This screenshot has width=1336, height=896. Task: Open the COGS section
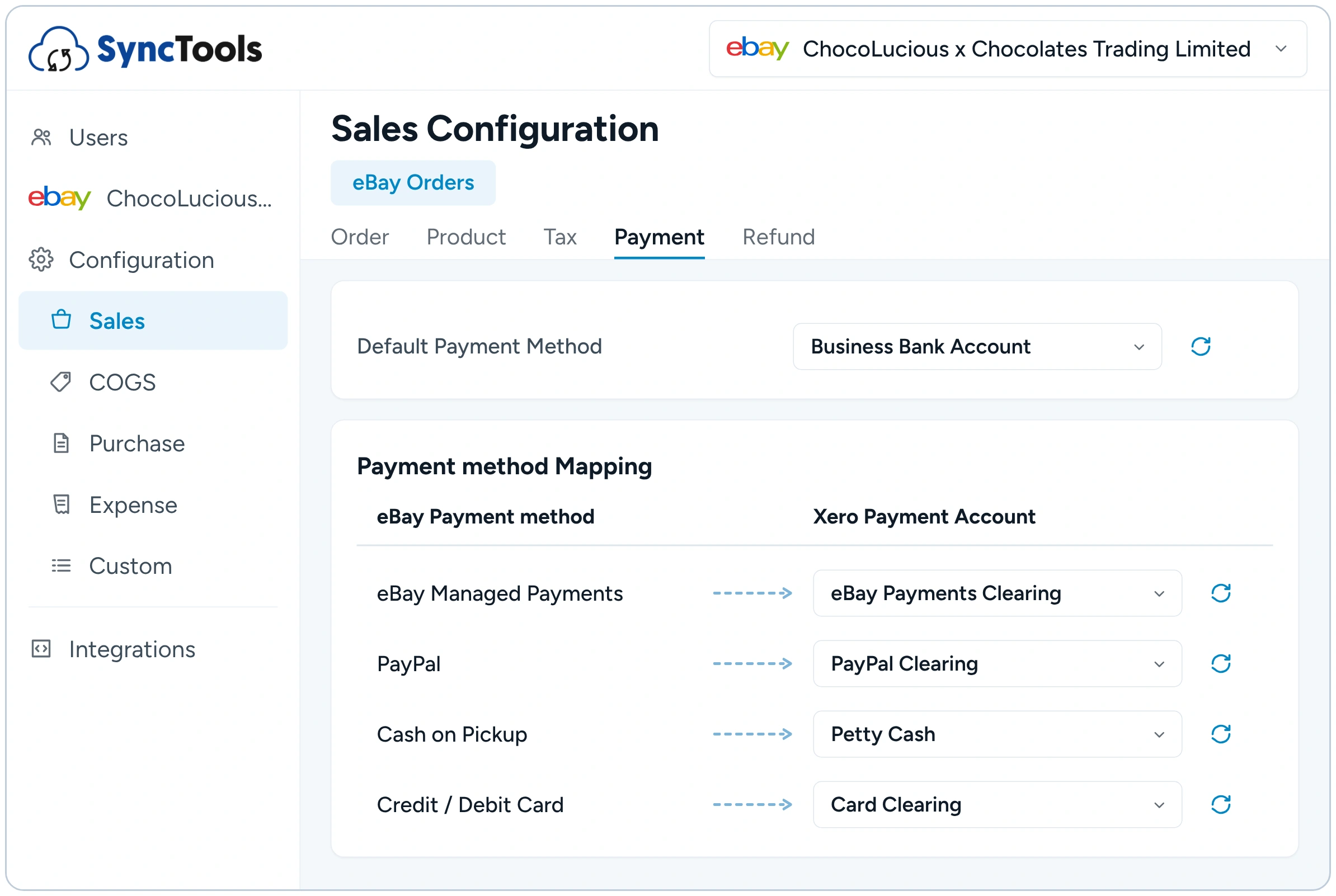[x=123, y=383]
